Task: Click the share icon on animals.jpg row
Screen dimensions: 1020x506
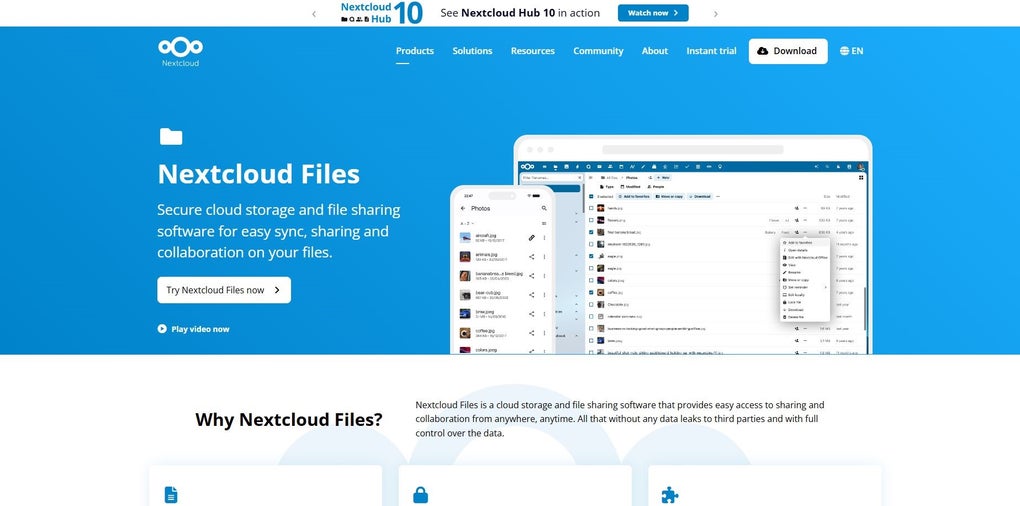Action: 531,257
